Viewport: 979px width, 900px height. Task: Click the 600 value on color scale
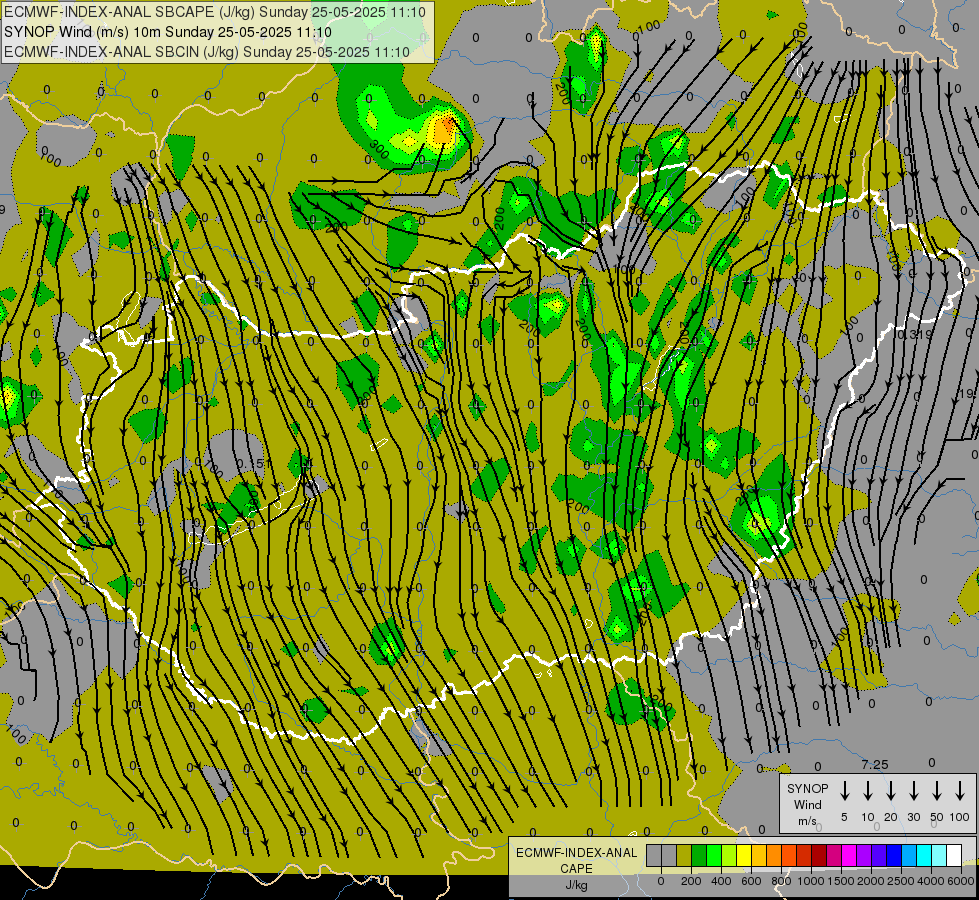(x=751, y=881)
